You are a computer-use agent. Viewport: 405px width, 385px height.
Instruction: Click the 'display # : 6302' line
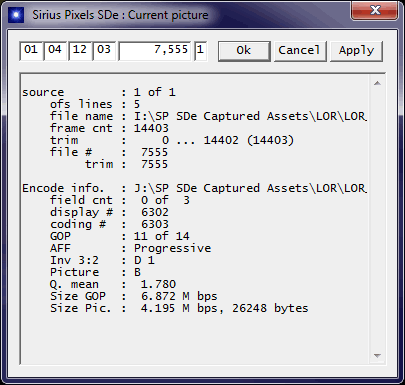(109, 212)
